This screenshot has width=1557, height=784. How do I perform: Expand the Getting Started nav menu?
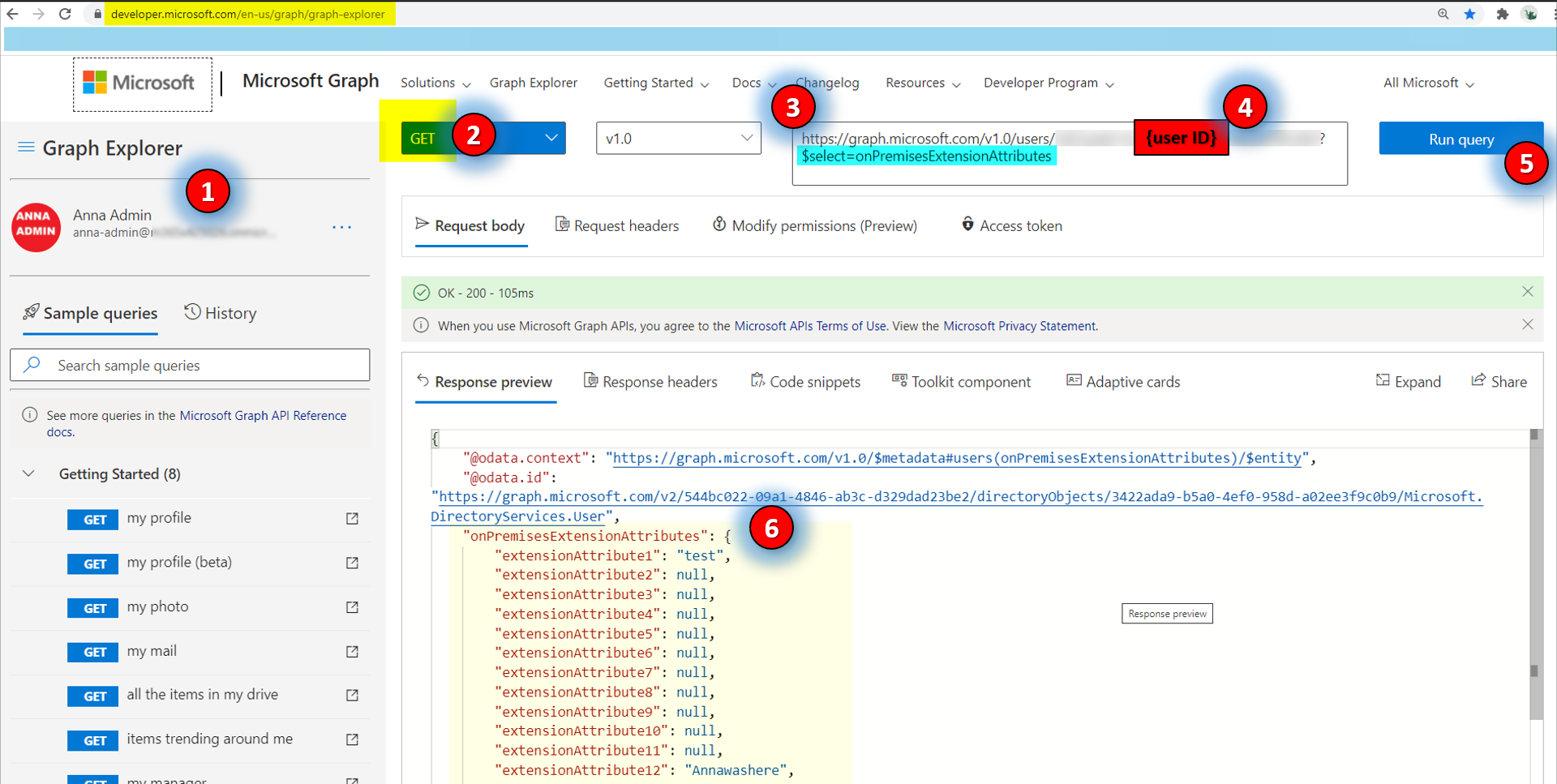tap(656, 83)
